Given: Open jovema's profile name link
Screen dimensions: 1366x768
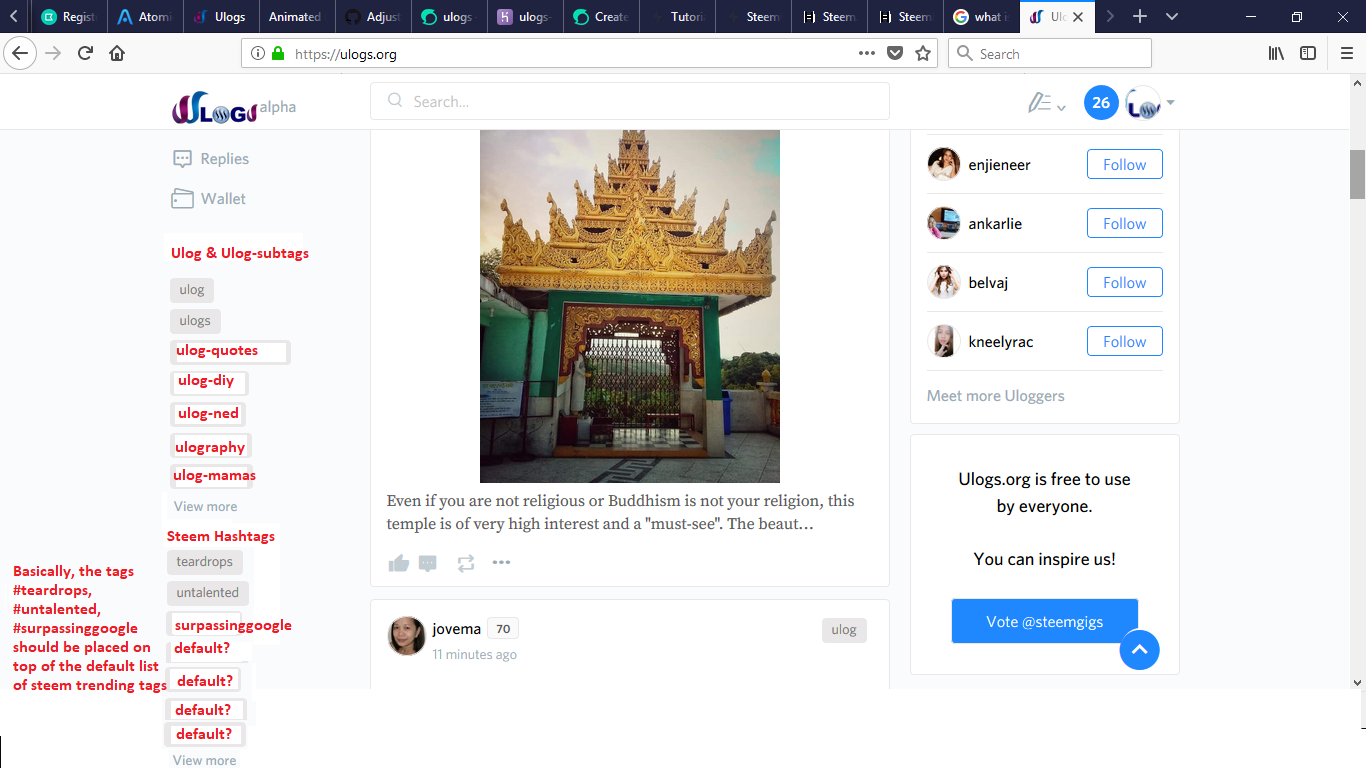Looking at the screenshot, I should (456, 629).
